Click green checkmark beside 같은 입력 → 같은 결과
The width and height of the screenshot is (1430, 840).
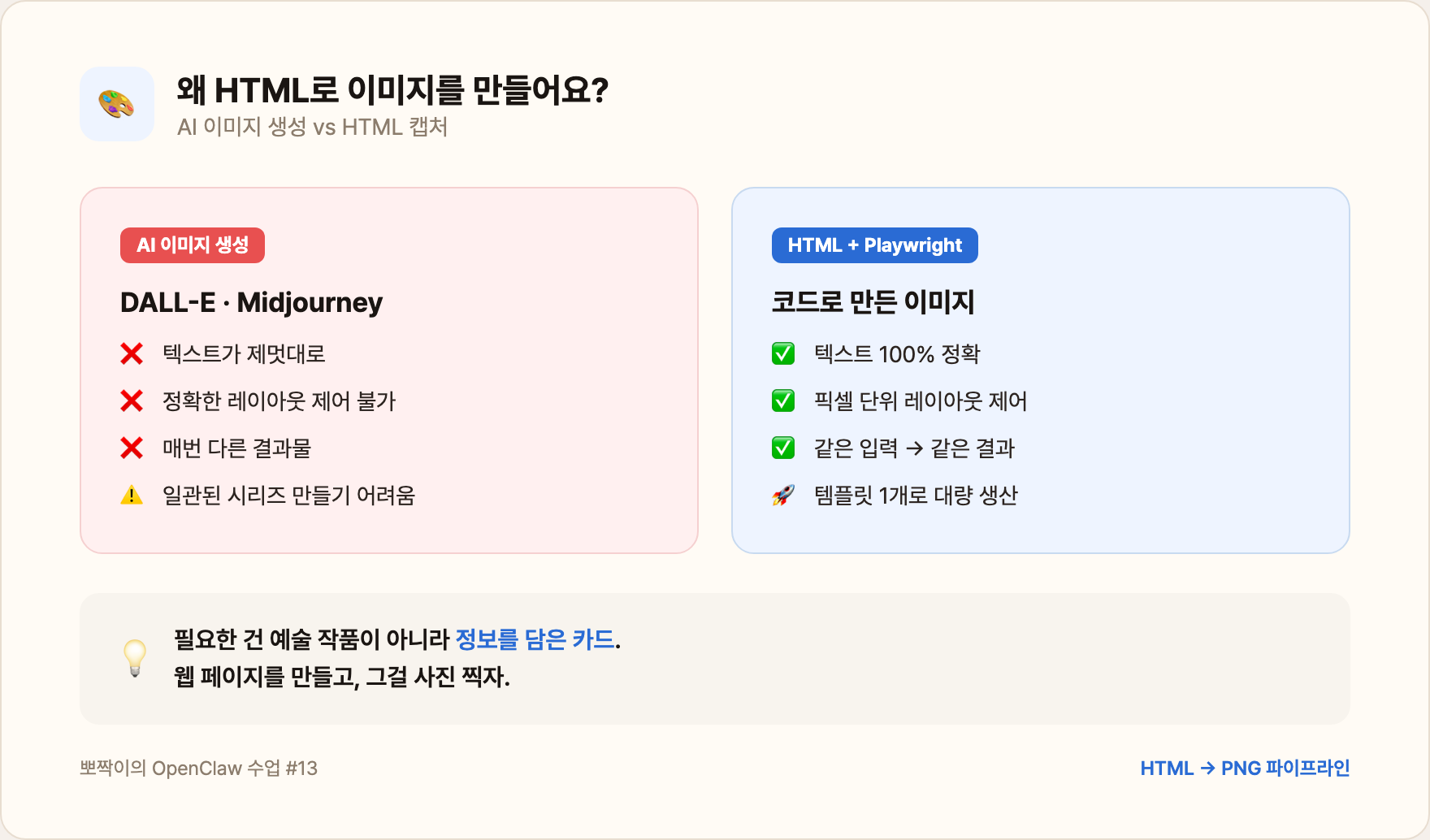tap(783, 448)
